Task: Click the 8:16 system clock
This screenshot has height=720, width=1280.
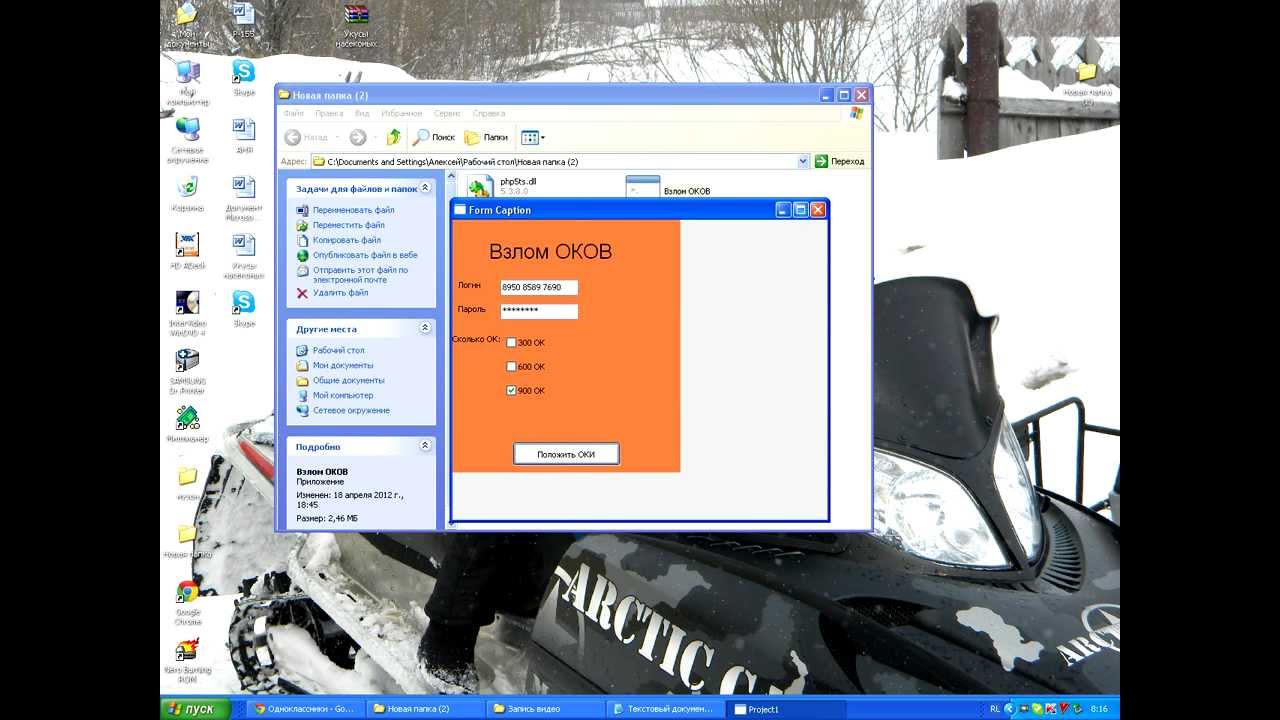Action: pos(1099,709)
